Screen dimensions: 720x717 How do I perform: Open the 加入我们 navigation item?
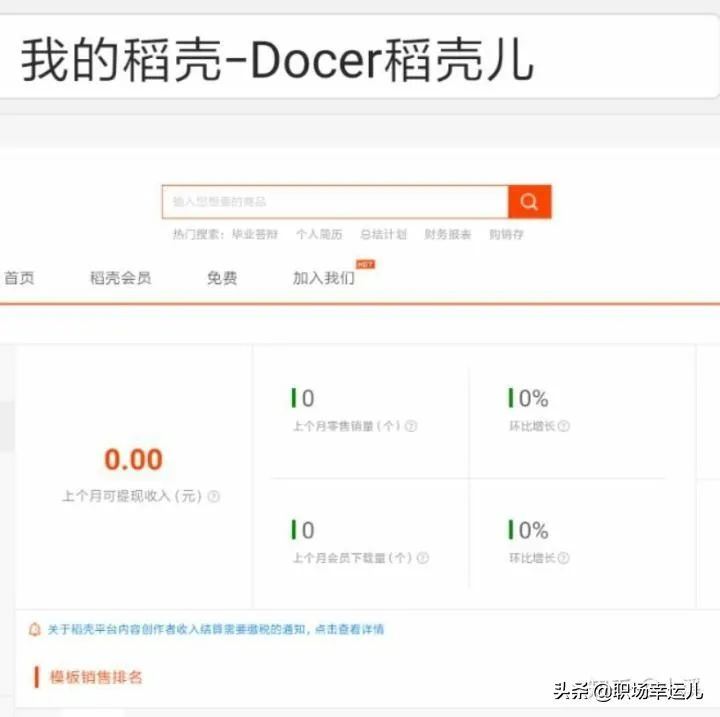point(323,278)
